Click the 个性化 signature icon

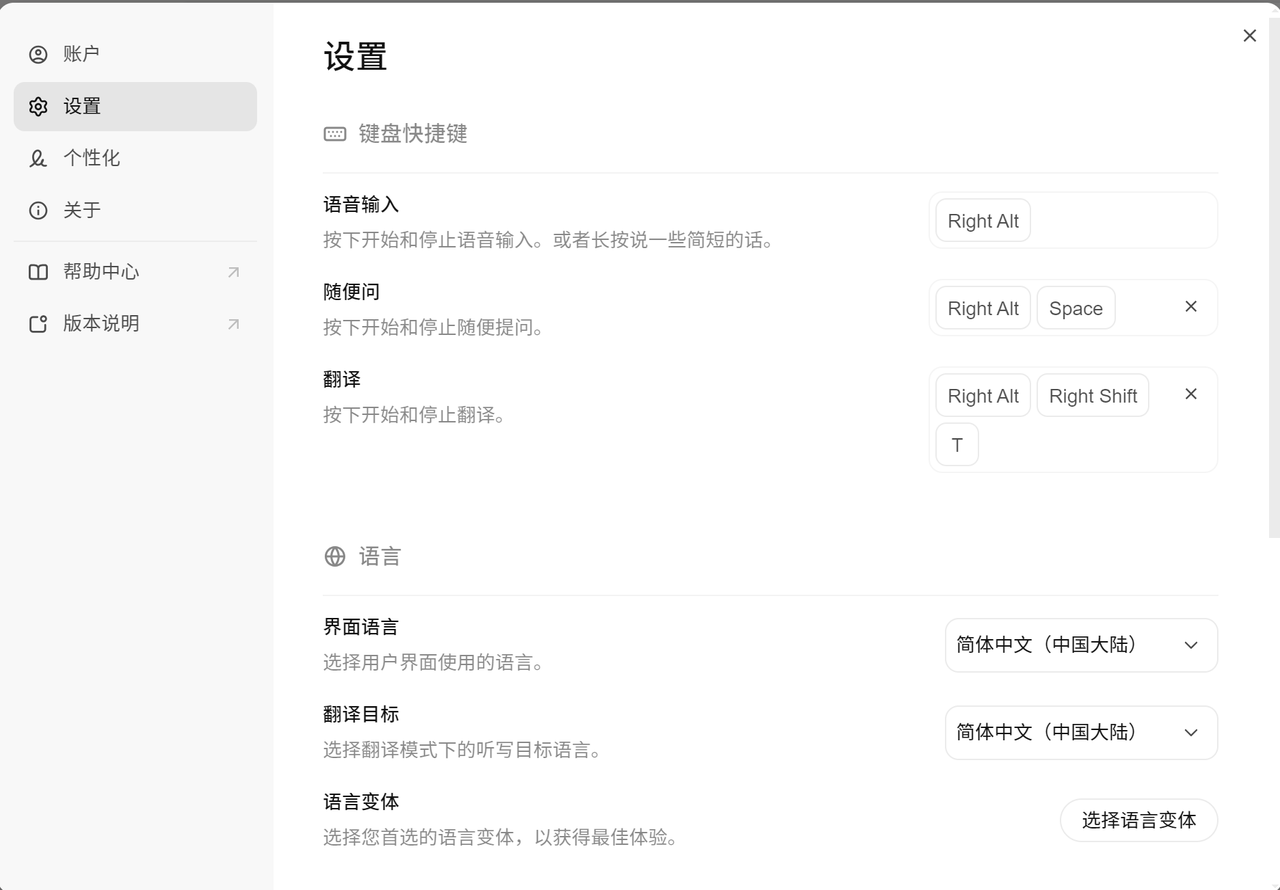point(38,158)
